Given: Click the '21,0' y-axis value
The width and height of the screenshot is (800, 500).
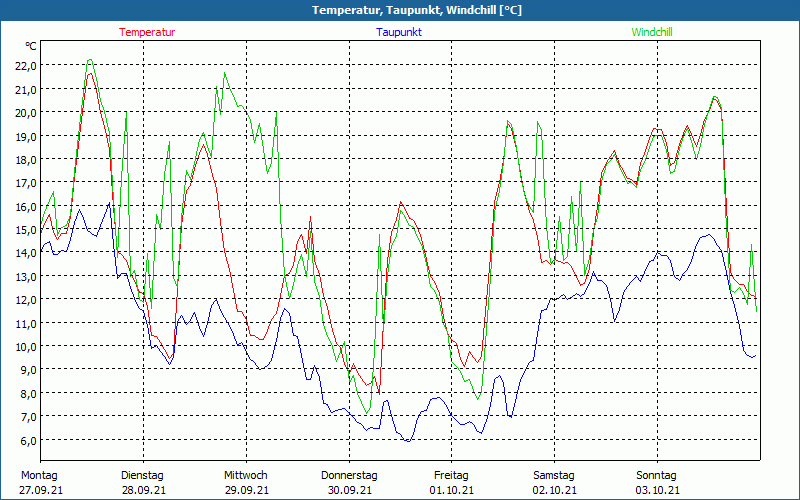Looking at the screenshot, I should click(x=26, y=89).
